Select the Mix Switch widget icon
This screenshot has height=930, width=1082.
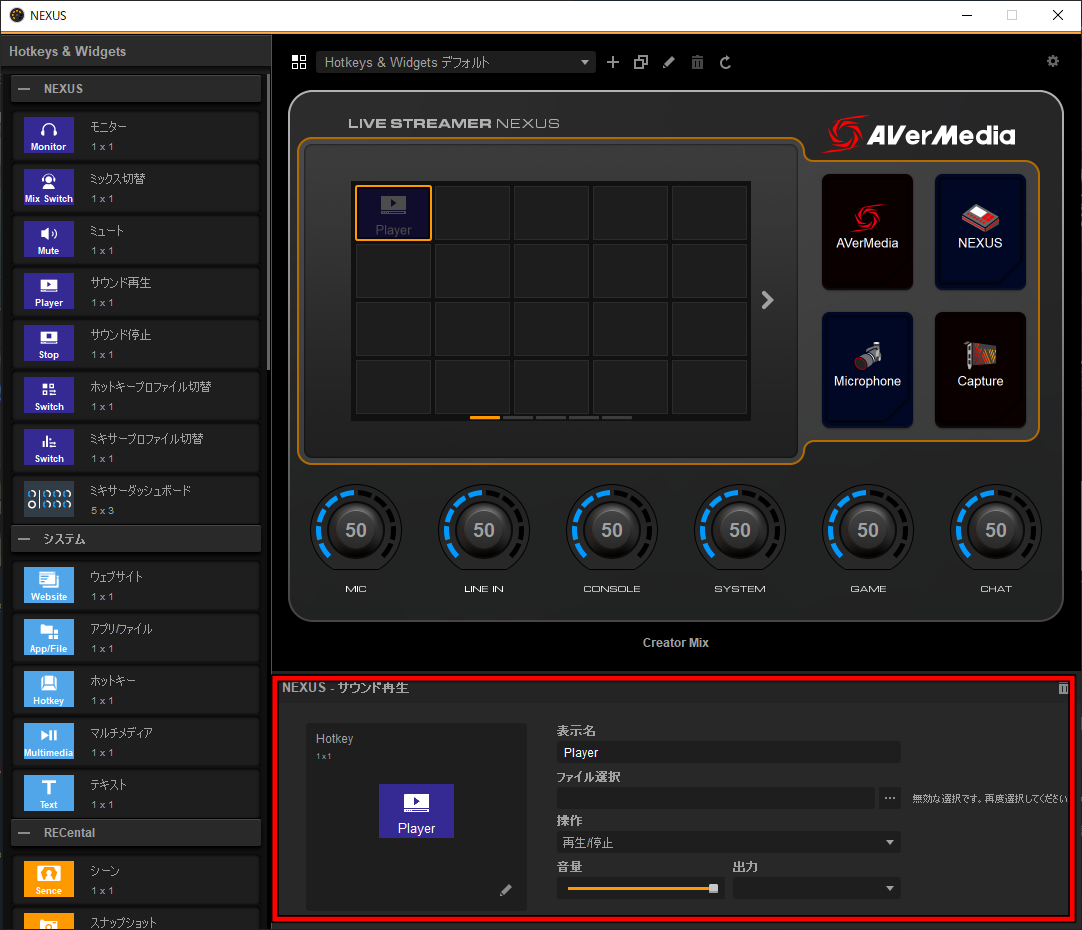coord(48,187)
